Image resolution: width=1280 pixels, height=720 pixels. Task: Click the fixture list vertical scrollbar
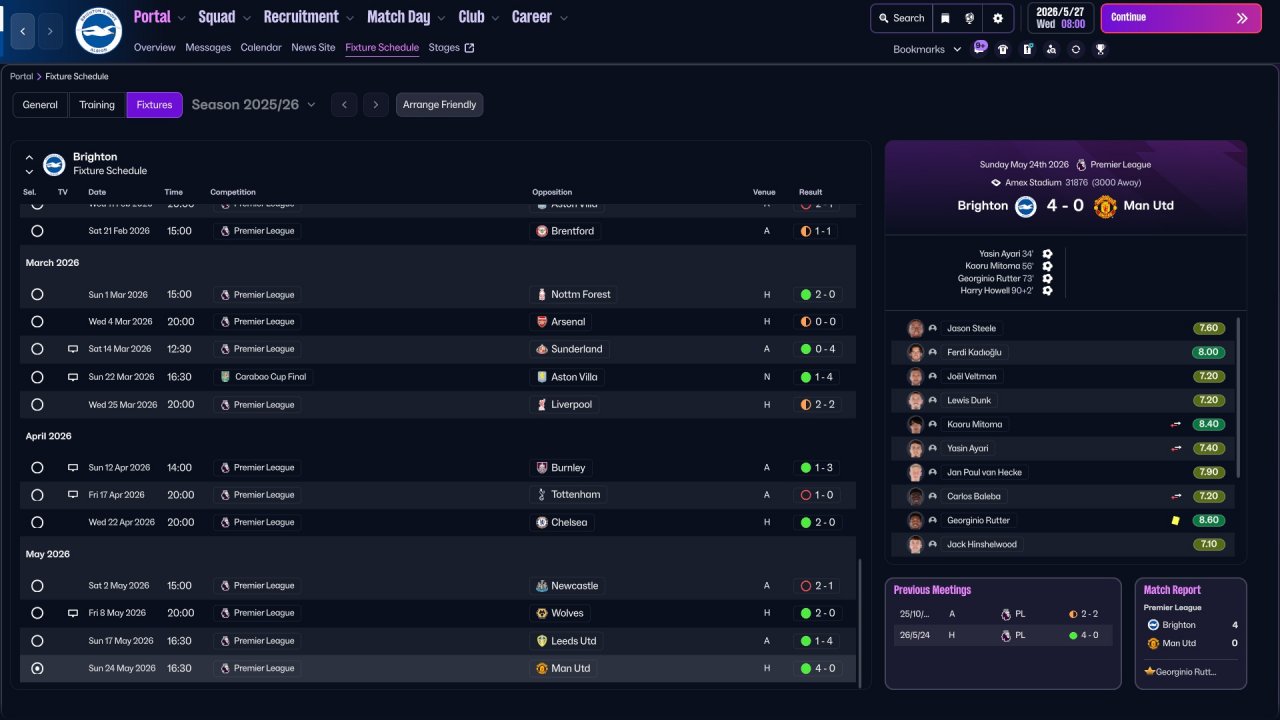pos(859,622)
